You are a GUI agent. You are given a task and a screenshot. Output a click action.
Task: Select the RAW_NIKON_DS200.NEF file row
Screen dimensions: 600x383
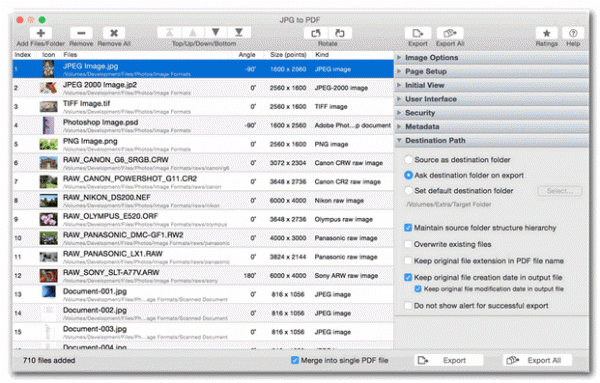pyautogui.click(x=203, y=200)
